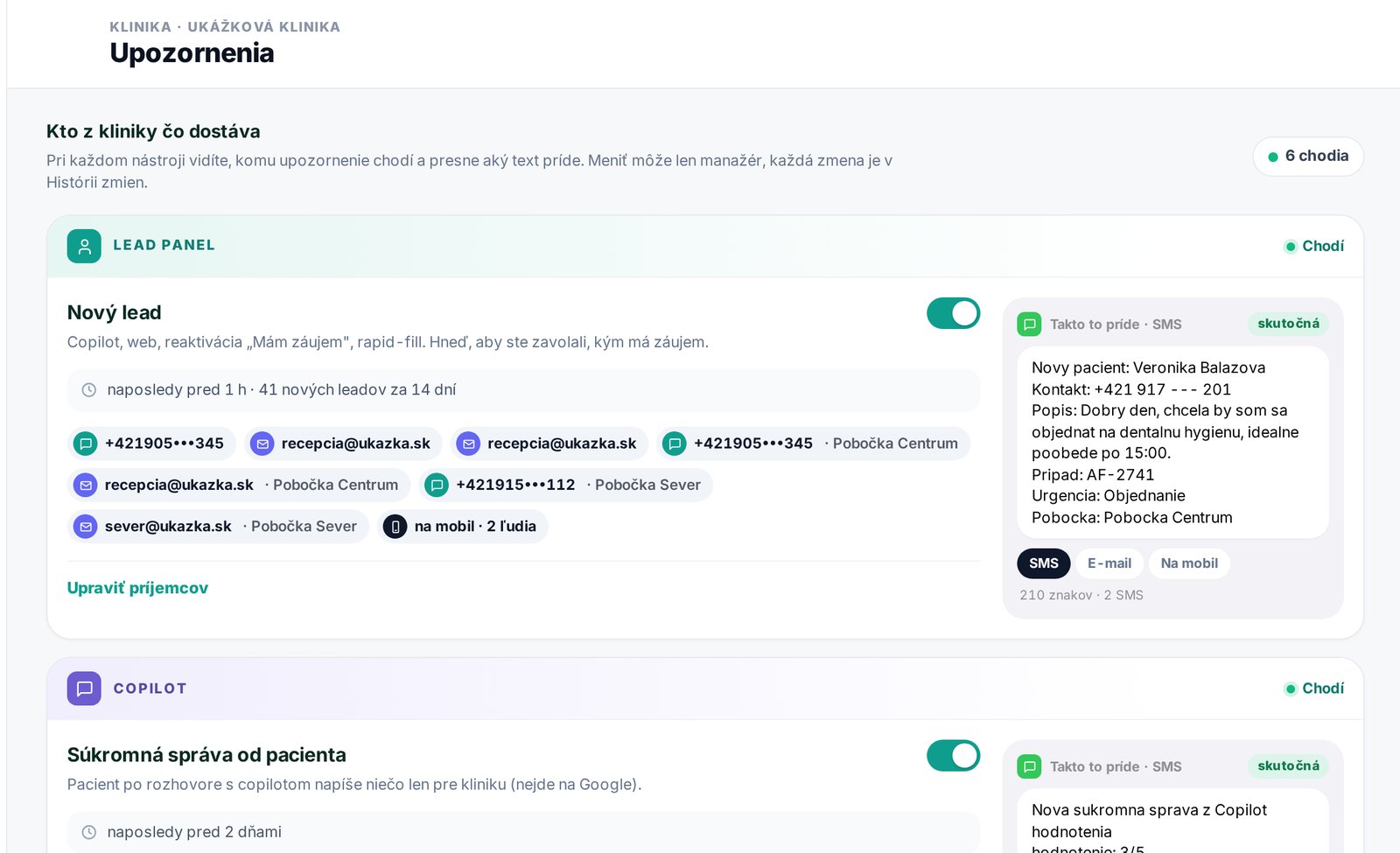Switch preview to E-mail tab
Image resolution: width=1400 pixels, height=853 pixels.
click(1109, 563)
